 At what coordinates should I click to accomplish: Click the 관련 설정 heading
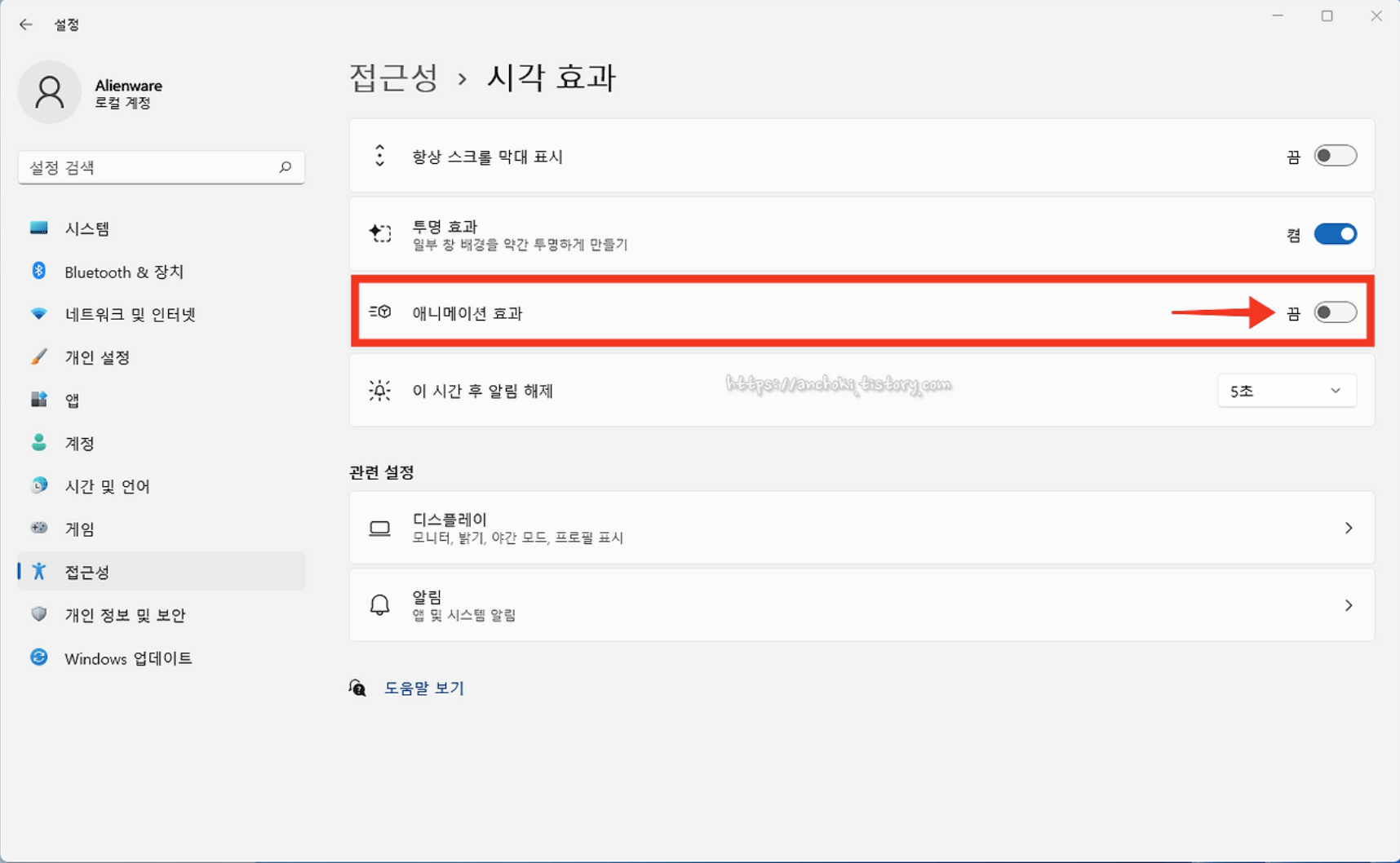[x=382, y=472]
